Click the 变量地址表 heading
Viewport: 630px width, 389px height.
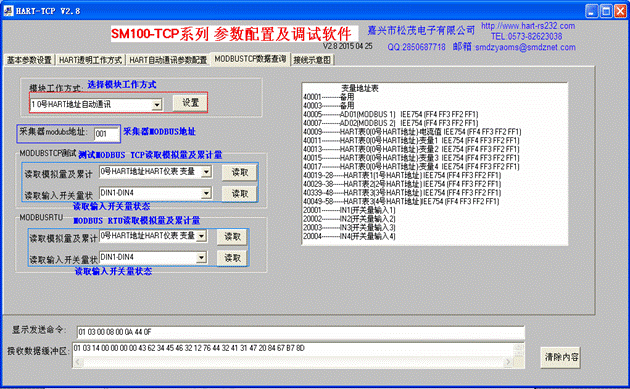point(360,88)
